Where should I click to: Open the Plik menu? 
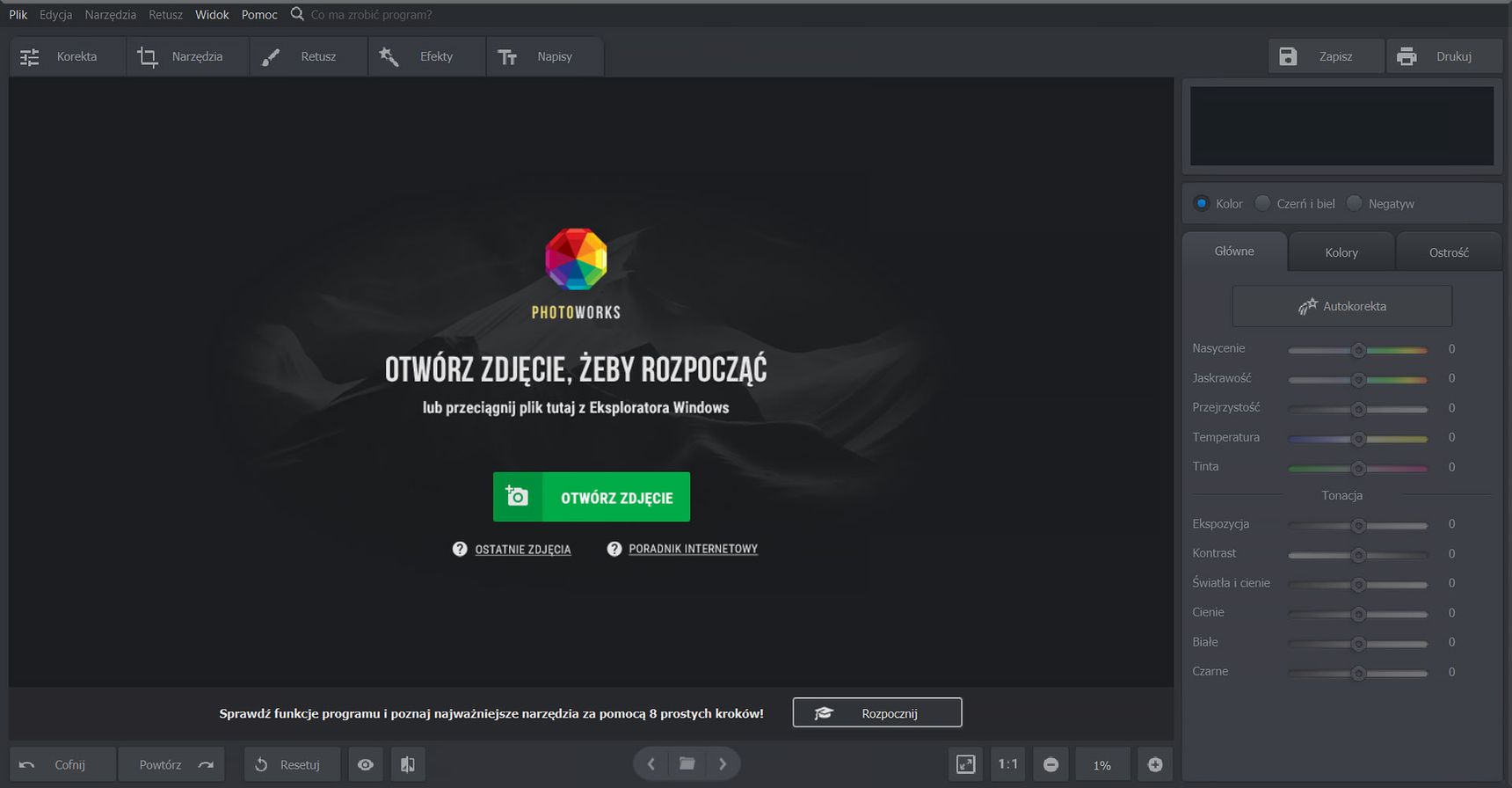tap(18, 15)
